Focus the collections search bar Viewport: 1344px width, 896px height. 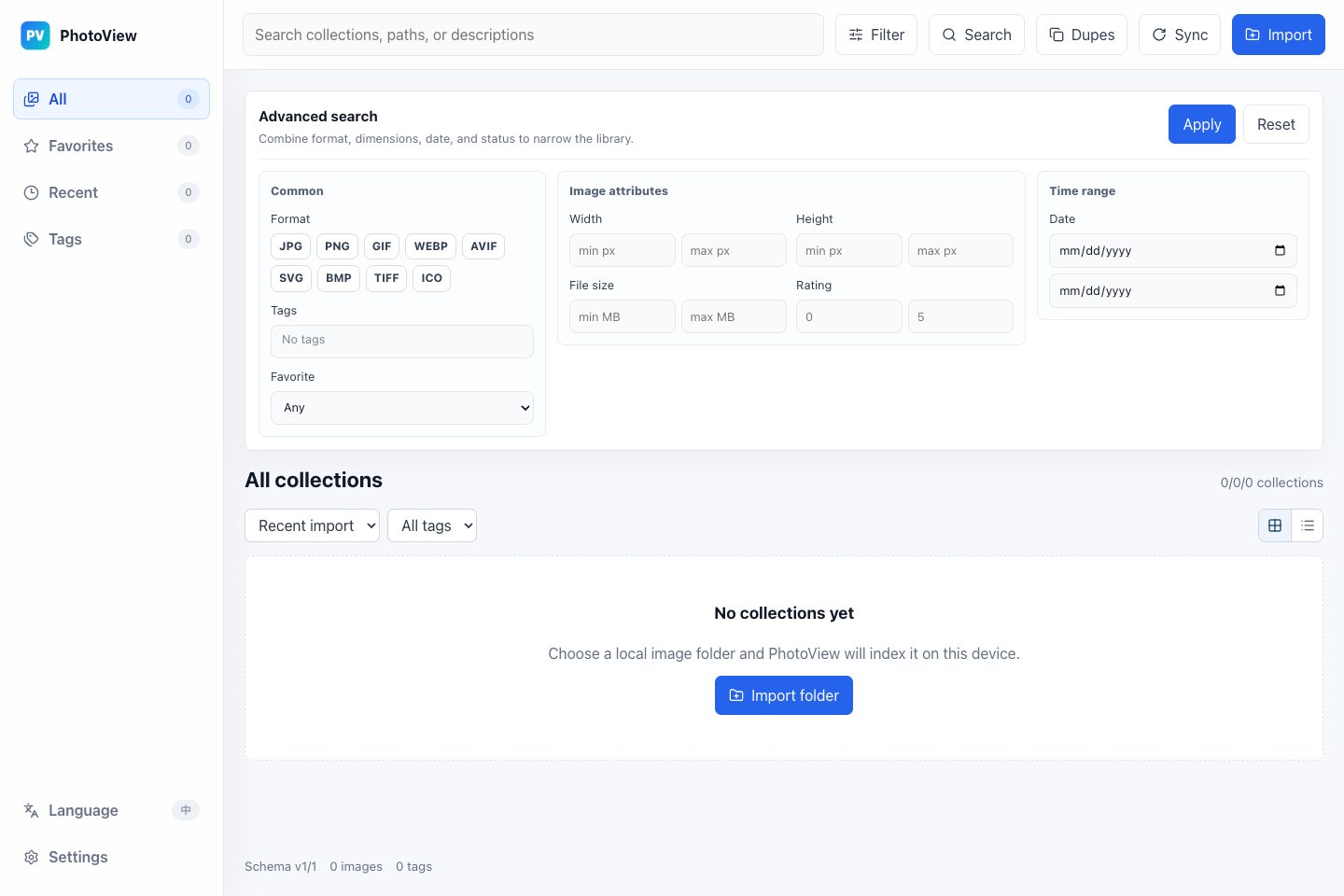pos(533,35)
